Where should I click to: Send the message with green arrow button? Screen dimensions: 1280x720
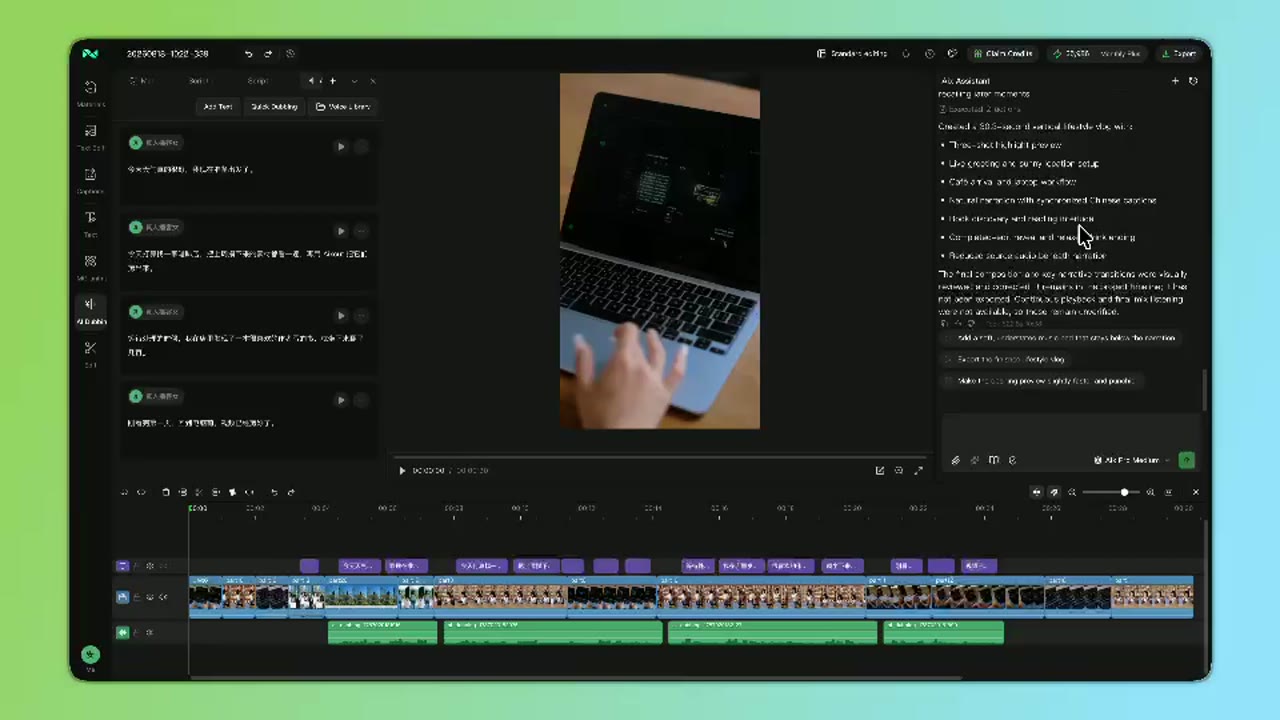[x=1187, y=460]
